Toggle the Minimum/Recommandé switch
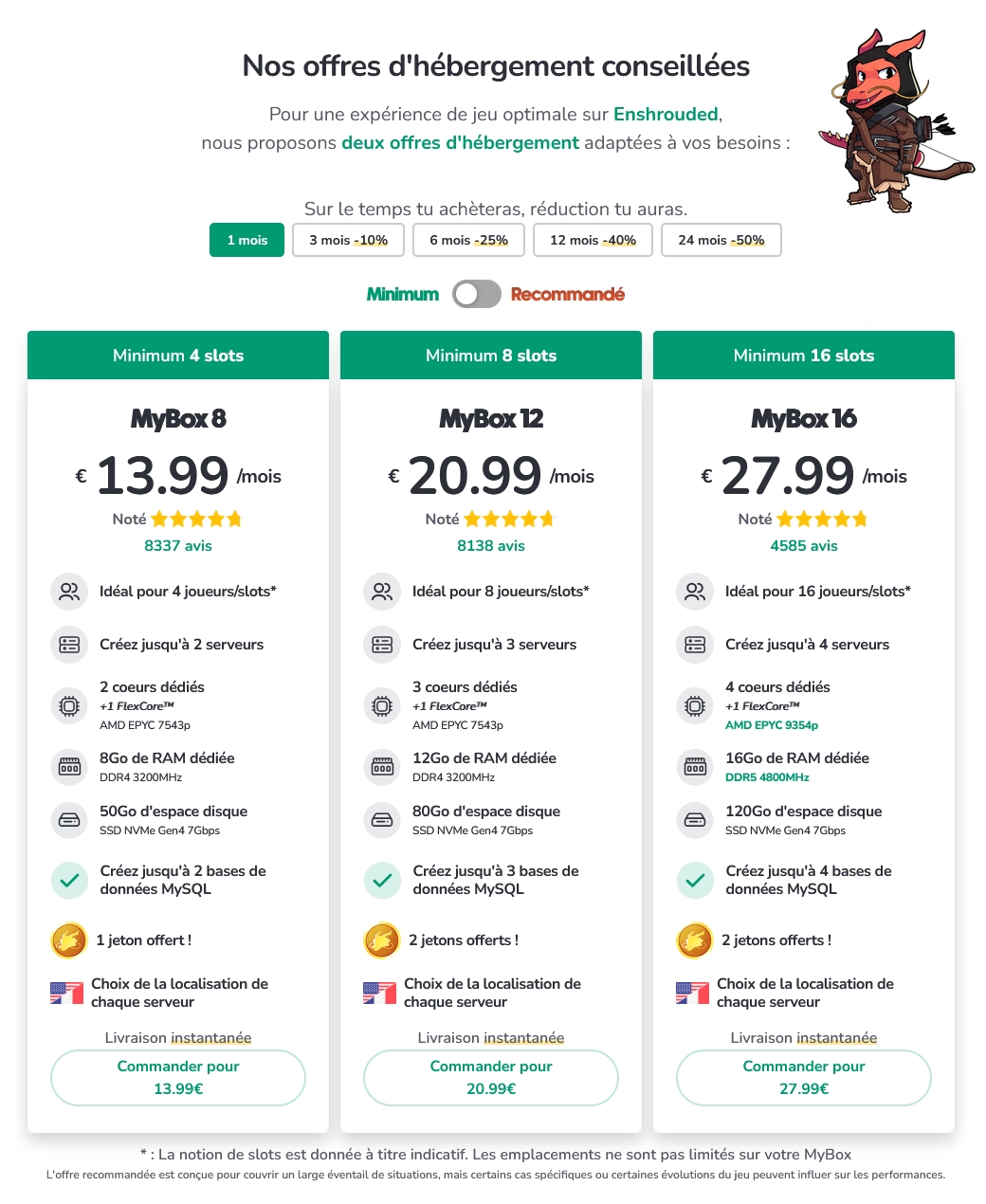Screen dimensions: 986x1204 point(476,294)
